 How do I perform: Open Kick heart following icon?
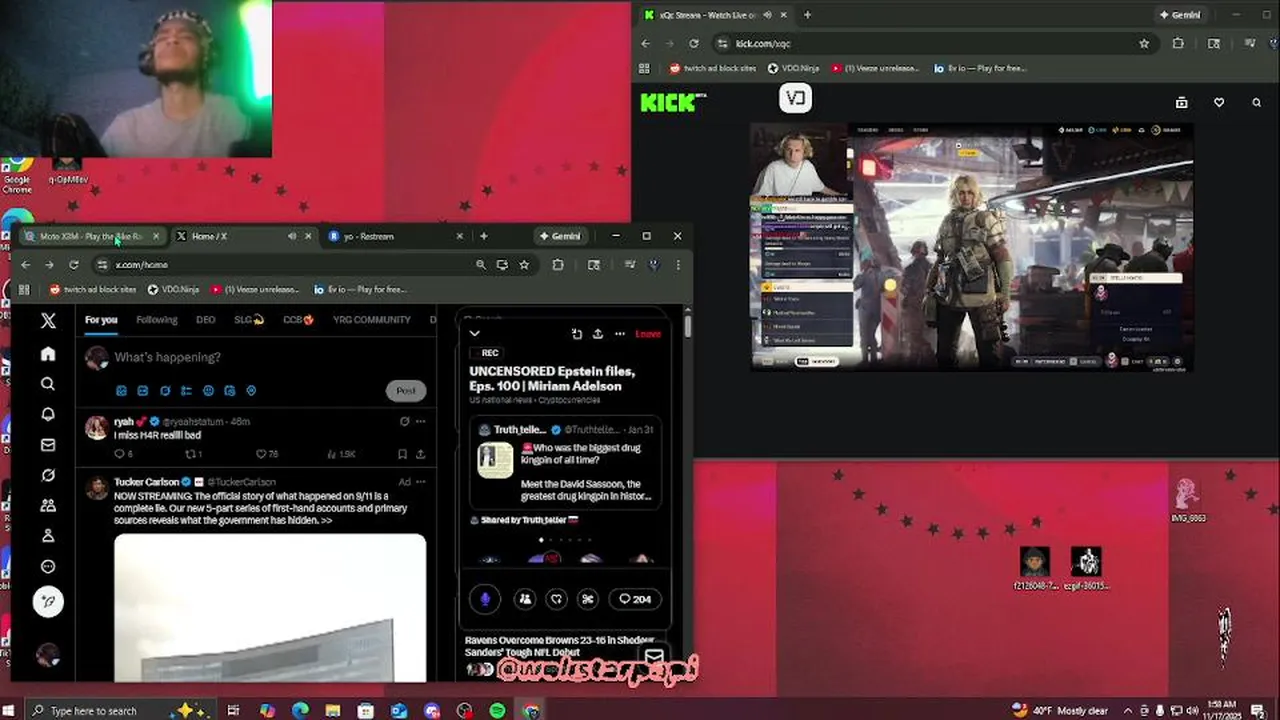[1219, 102]
